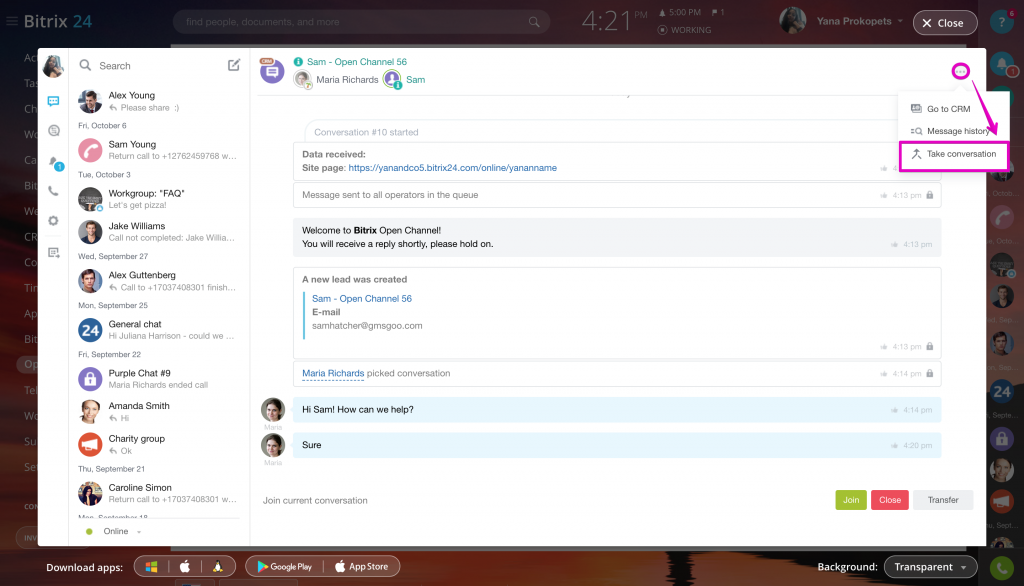Click the flag counter next to 5:00 PM

(718, 12)
